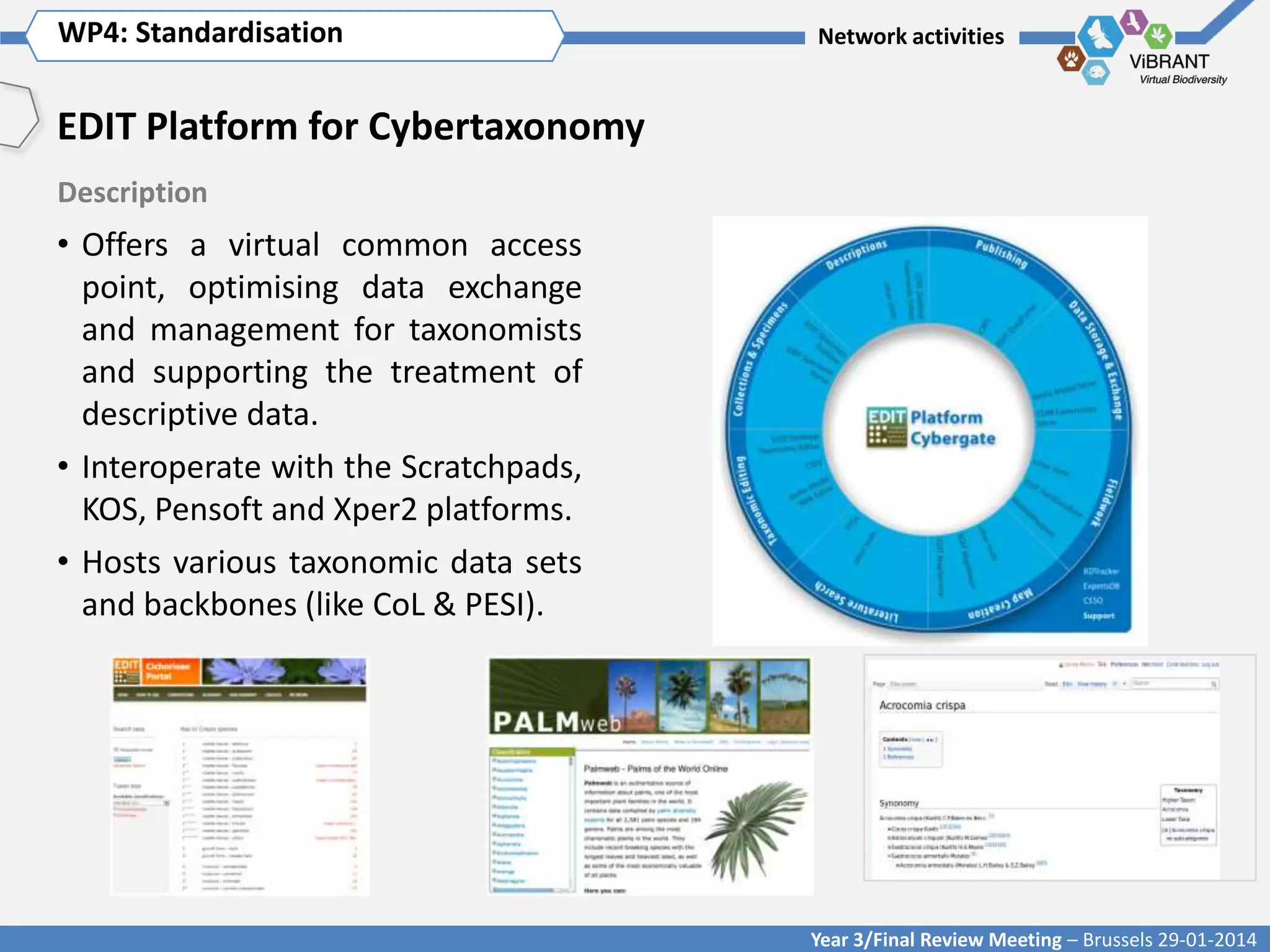Open the Acrocomia crispa page thumbnail

pos(1059,767)
